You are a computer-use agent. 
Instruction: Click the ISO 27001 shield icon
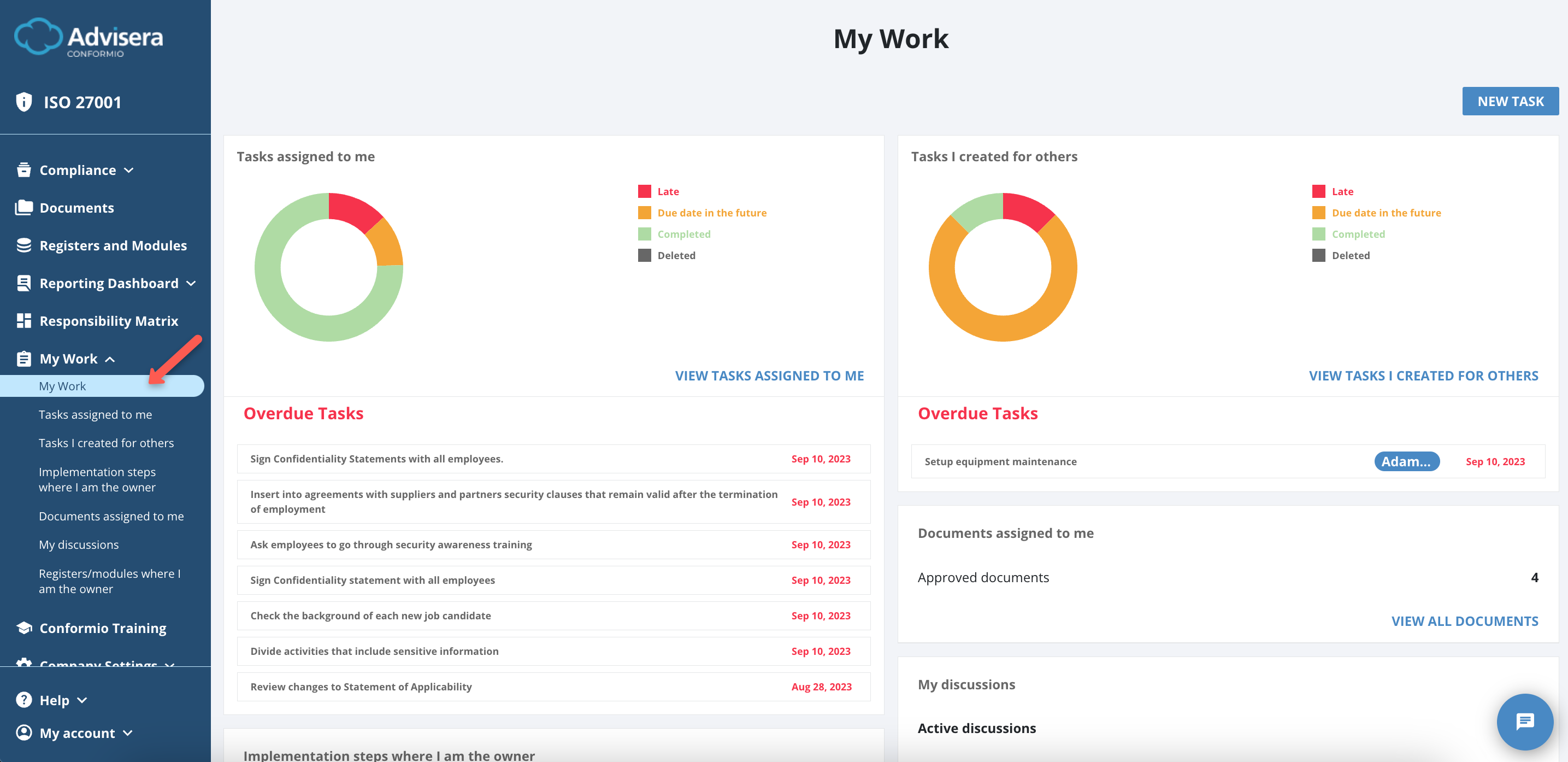[x=23, y=102]
